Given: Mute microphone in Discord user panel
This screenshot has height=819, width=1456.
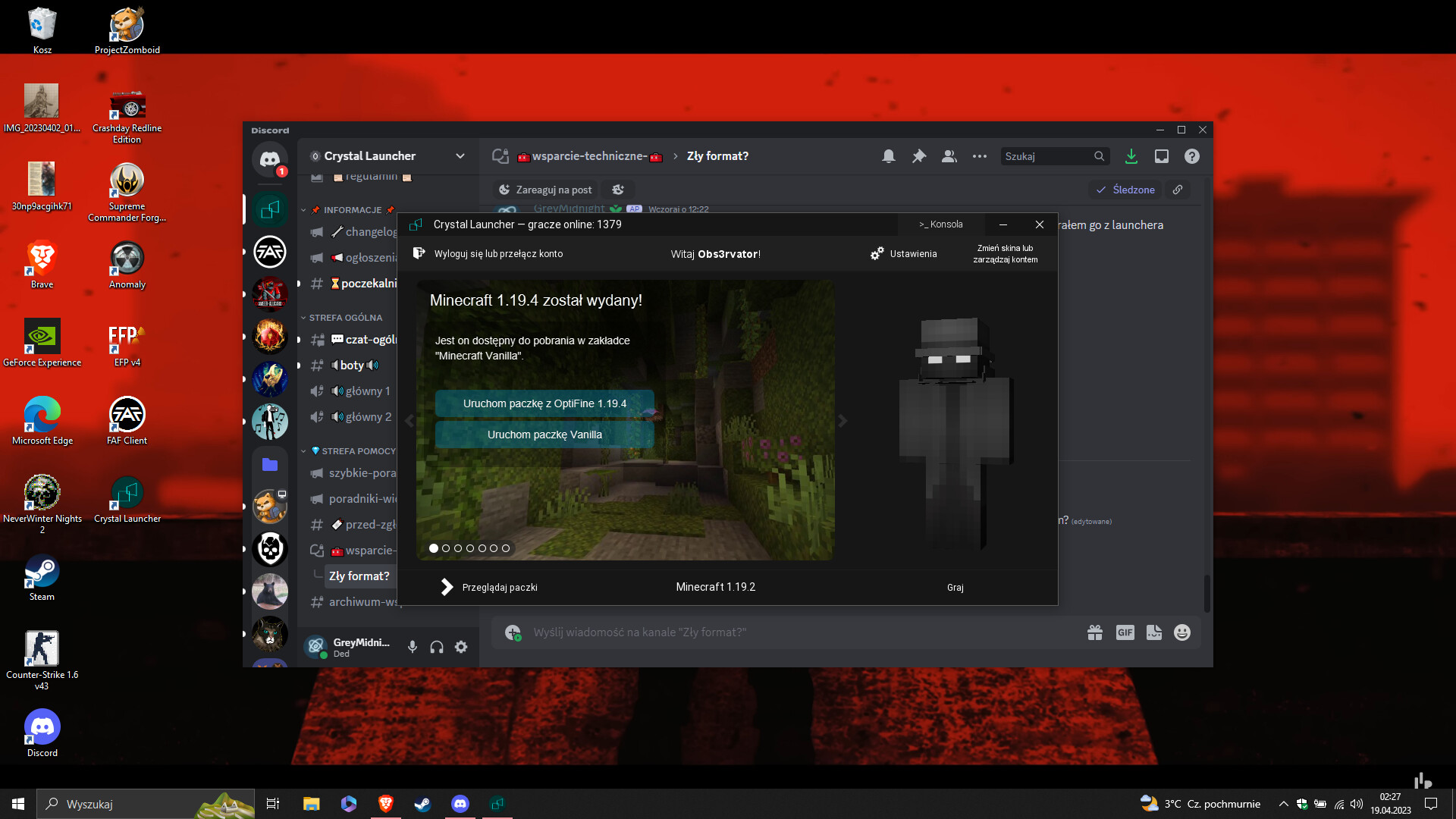Looking at the screenshot, I should pos(413,647).
